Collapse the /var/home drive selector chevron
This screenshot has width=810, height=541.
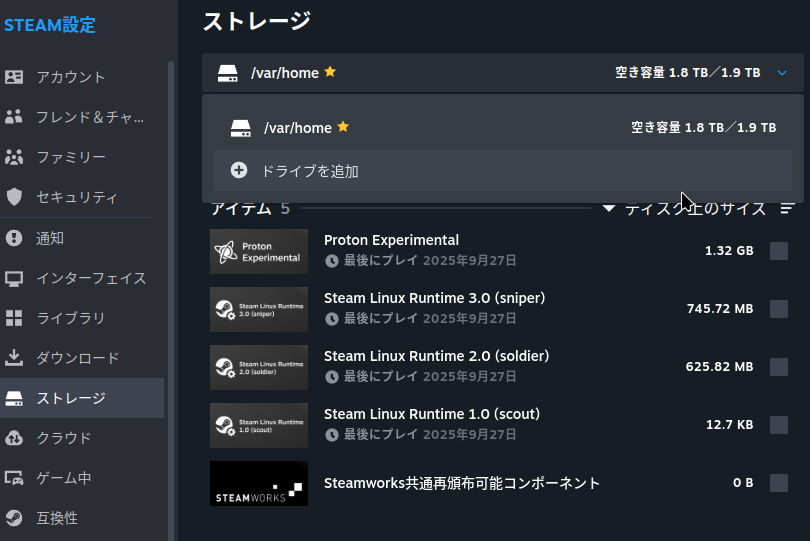tap(782, 73)
